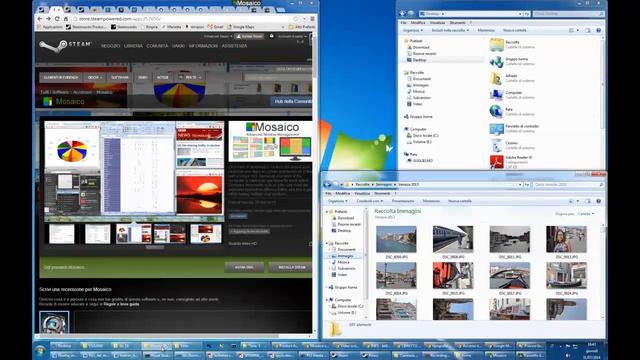Click the Chrome back arrow
The width and height of the screenshot is (640, 360).
click(40, 19)
